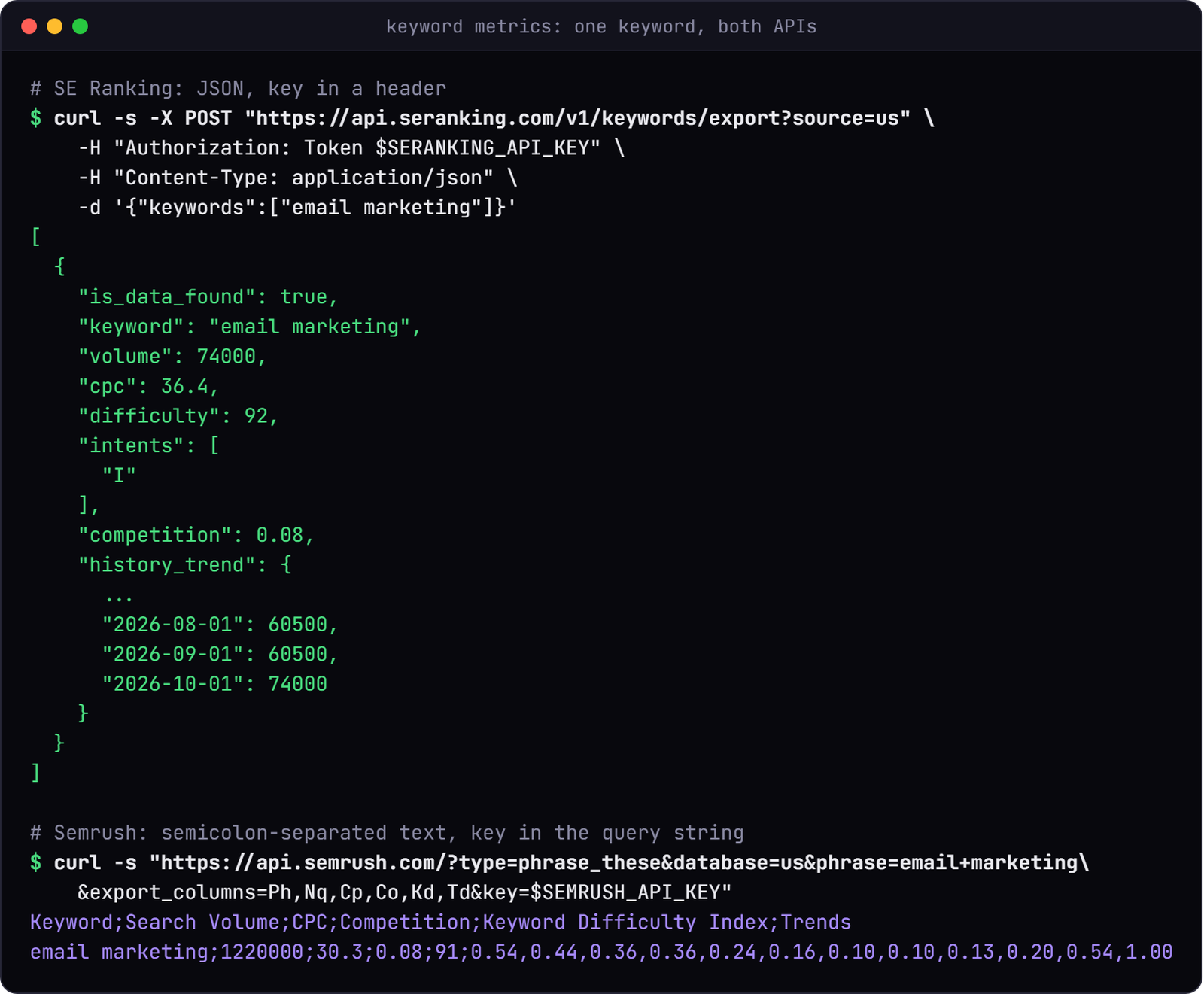Click the '"2026-09-01": 60500,' trend entry
Viewport: 1204px width, 994px height.
pos(220,654)
